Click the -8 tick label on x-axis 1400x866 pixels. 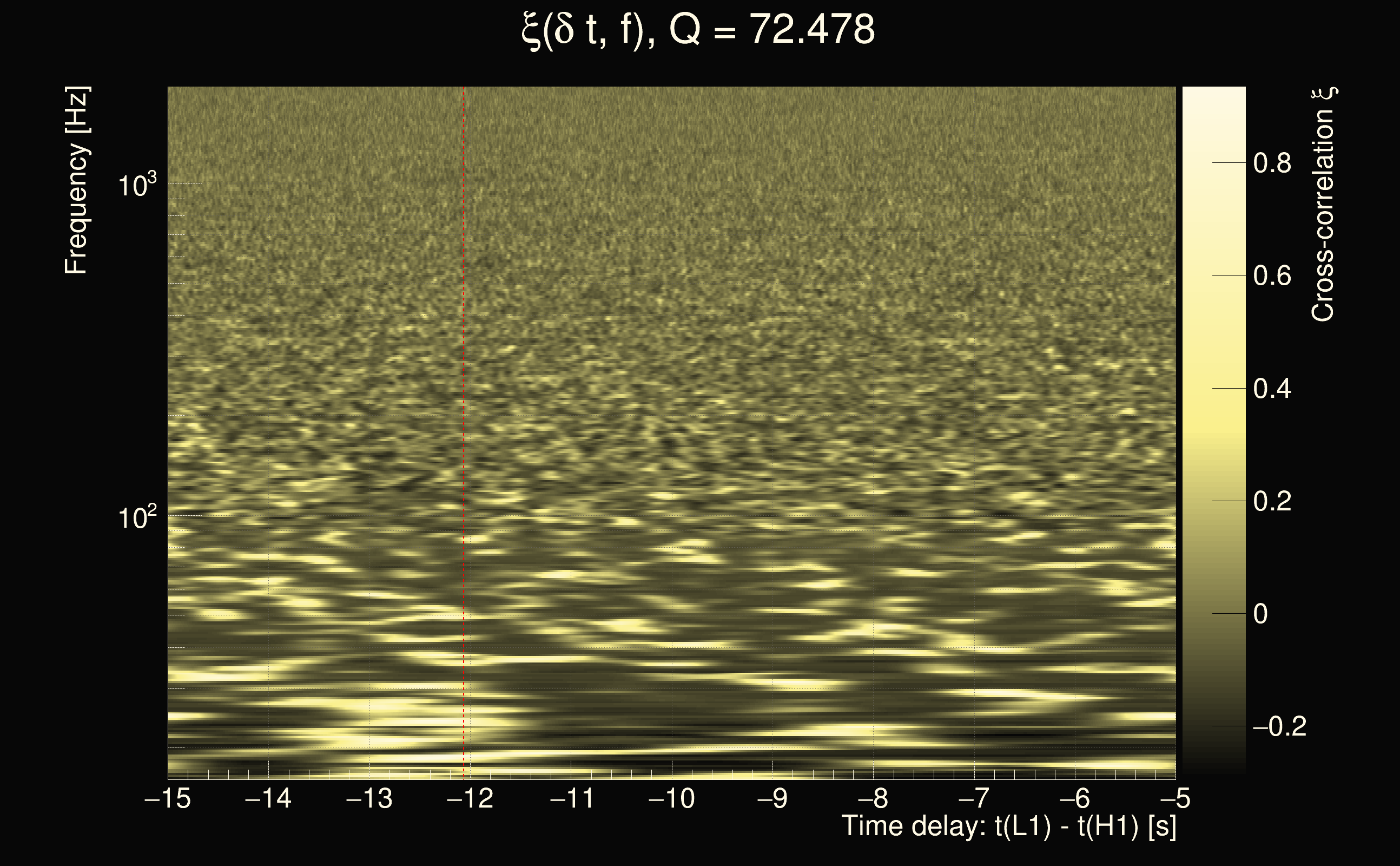[874, 798]
